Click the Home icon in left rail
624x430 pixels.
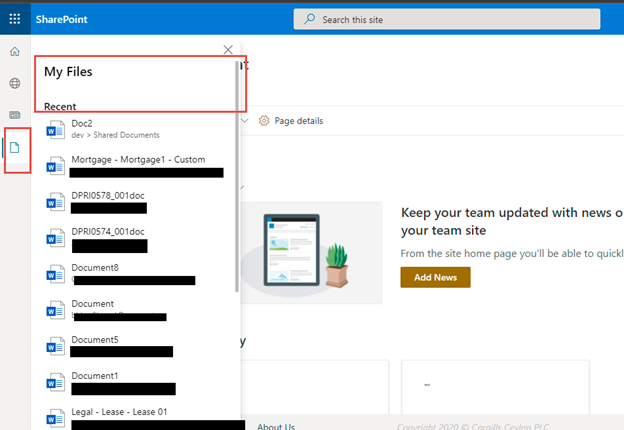[15, 52]
